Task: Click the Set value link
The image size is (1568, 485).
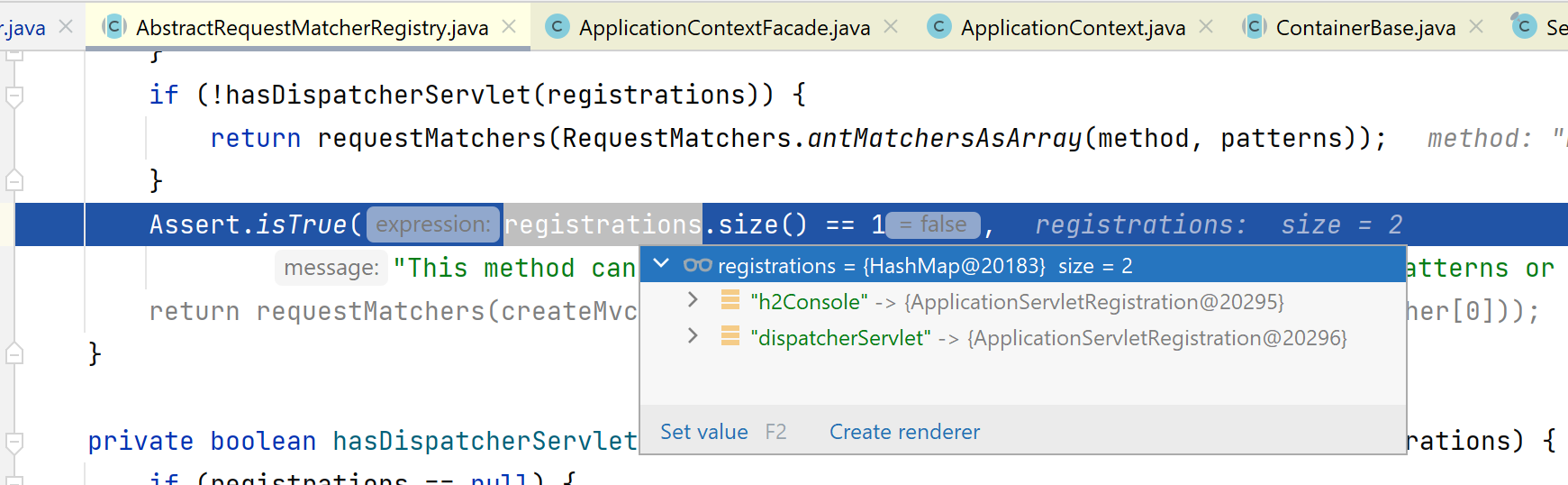Action: click(x=704, y=432)
